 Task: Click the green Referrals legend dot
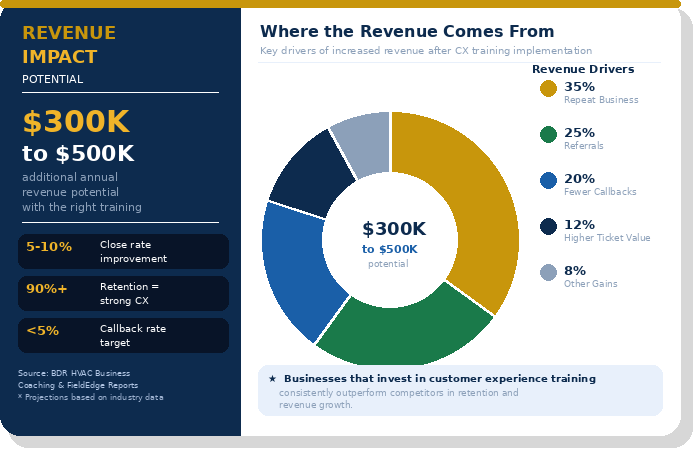pyautogui.click(x=548, y=135)
